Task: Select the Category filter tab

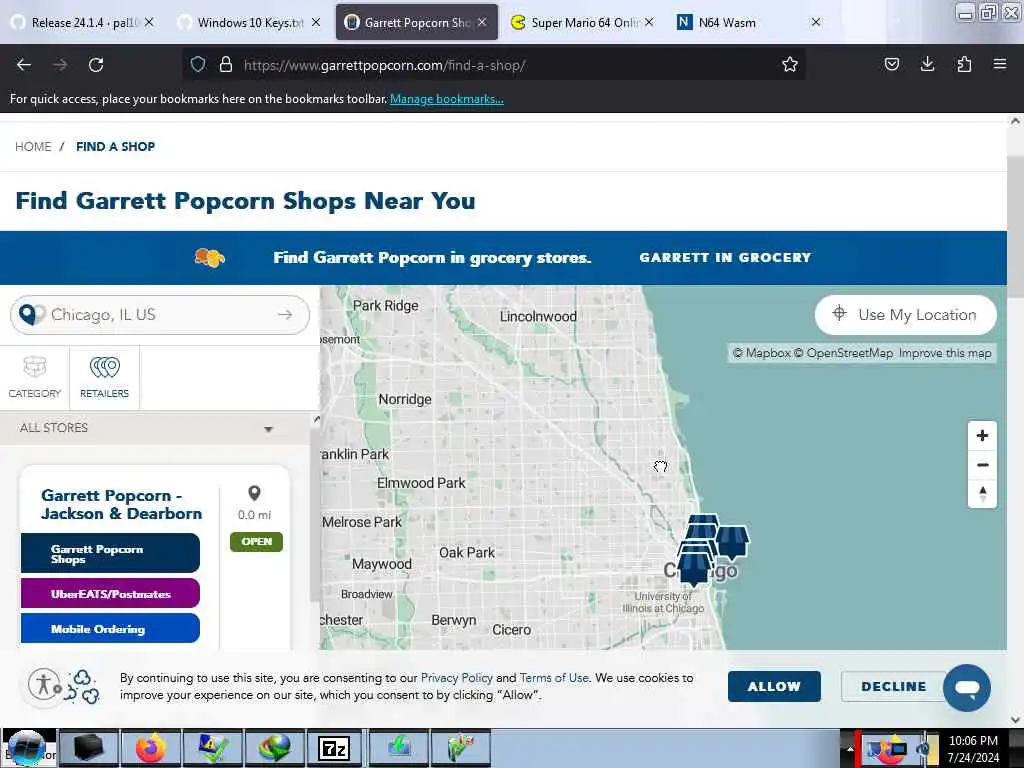Action: click(35, 377)
